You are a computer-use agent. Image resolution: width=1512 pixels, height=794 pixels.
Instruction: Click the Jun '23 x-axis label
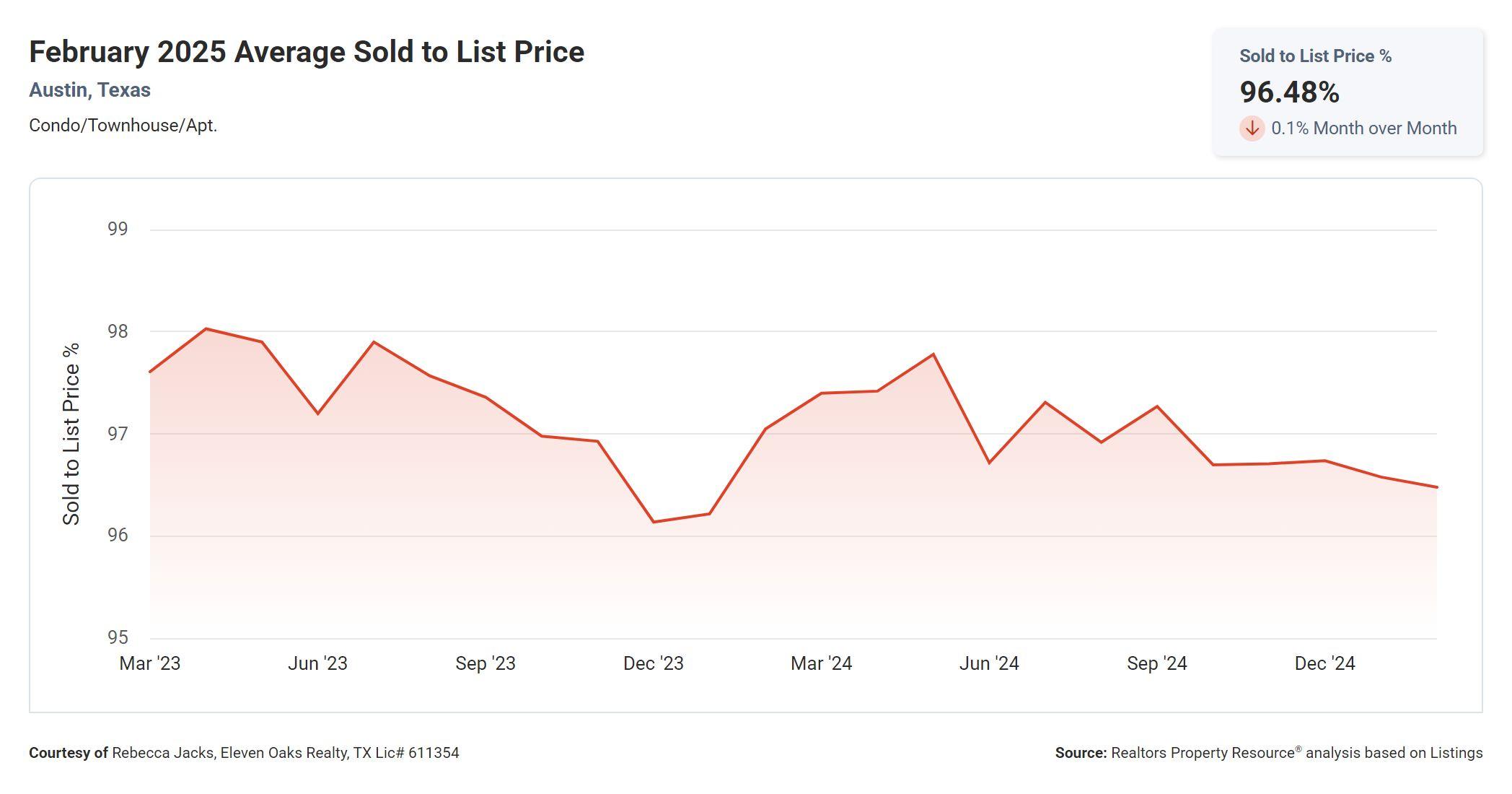pyautogui.click(x=317, y=663)
